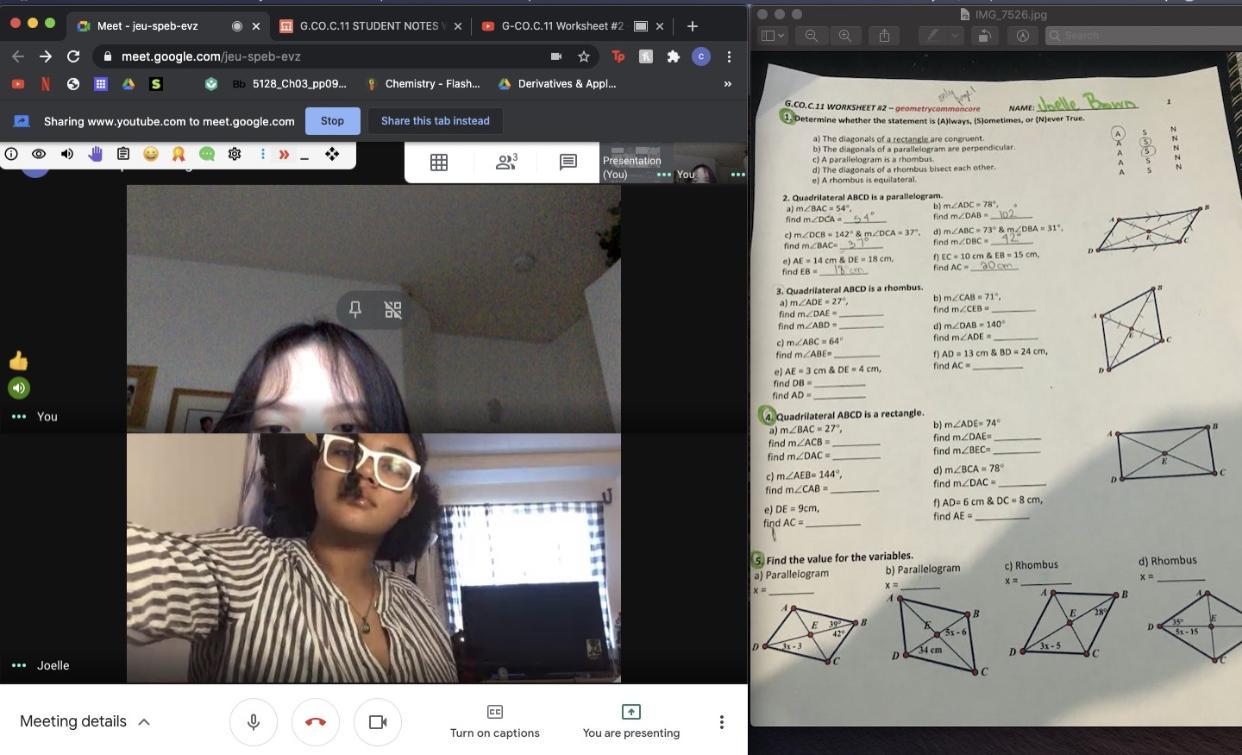This screenshot has width=1242, height=755.
Task: Reload the Meet page
Action: (x=73, y=56)
